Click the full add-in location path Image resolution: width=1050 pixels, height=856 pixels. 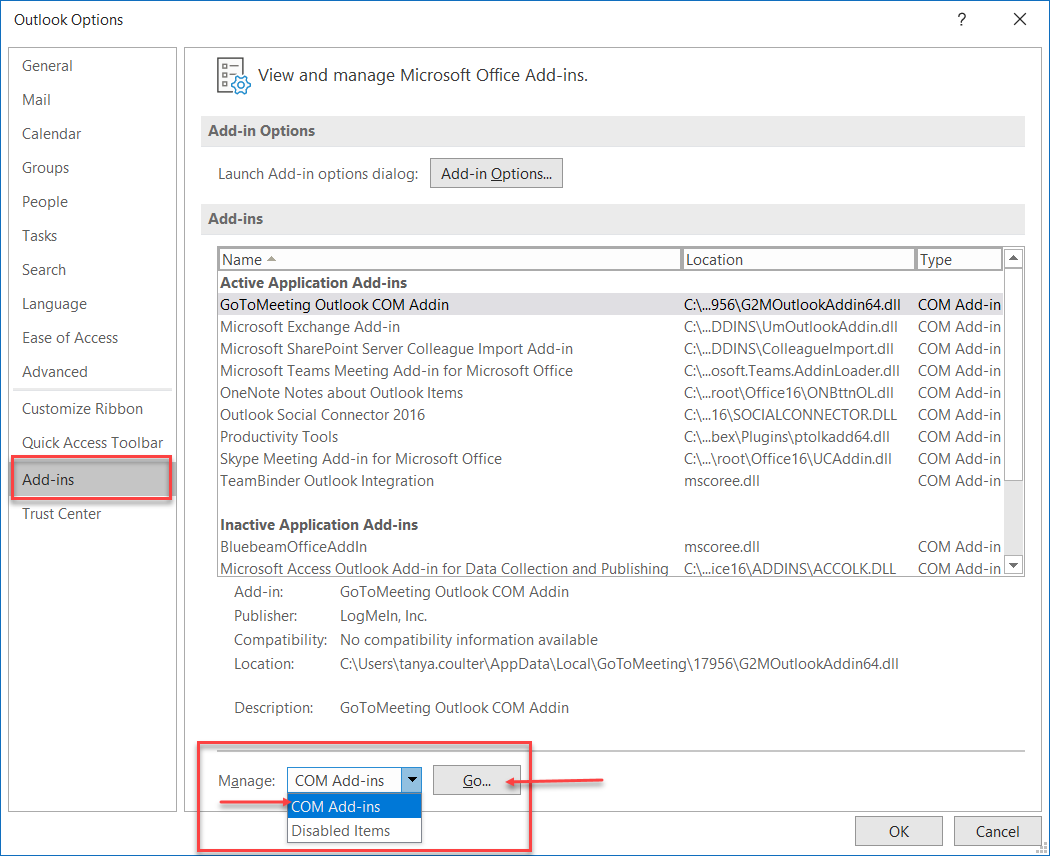619,664
